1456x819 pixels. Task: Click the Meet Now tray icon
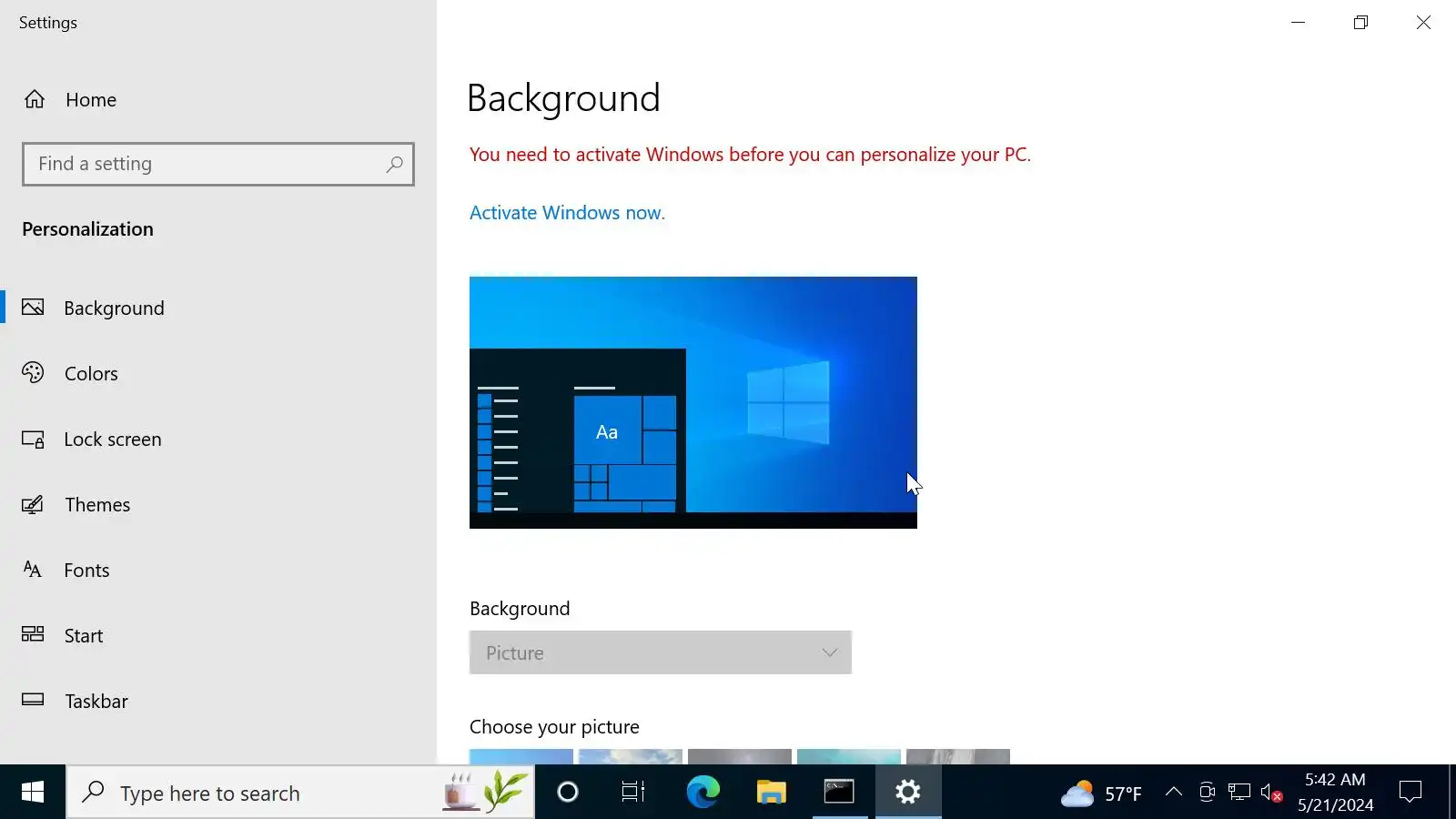[1207, 793]
